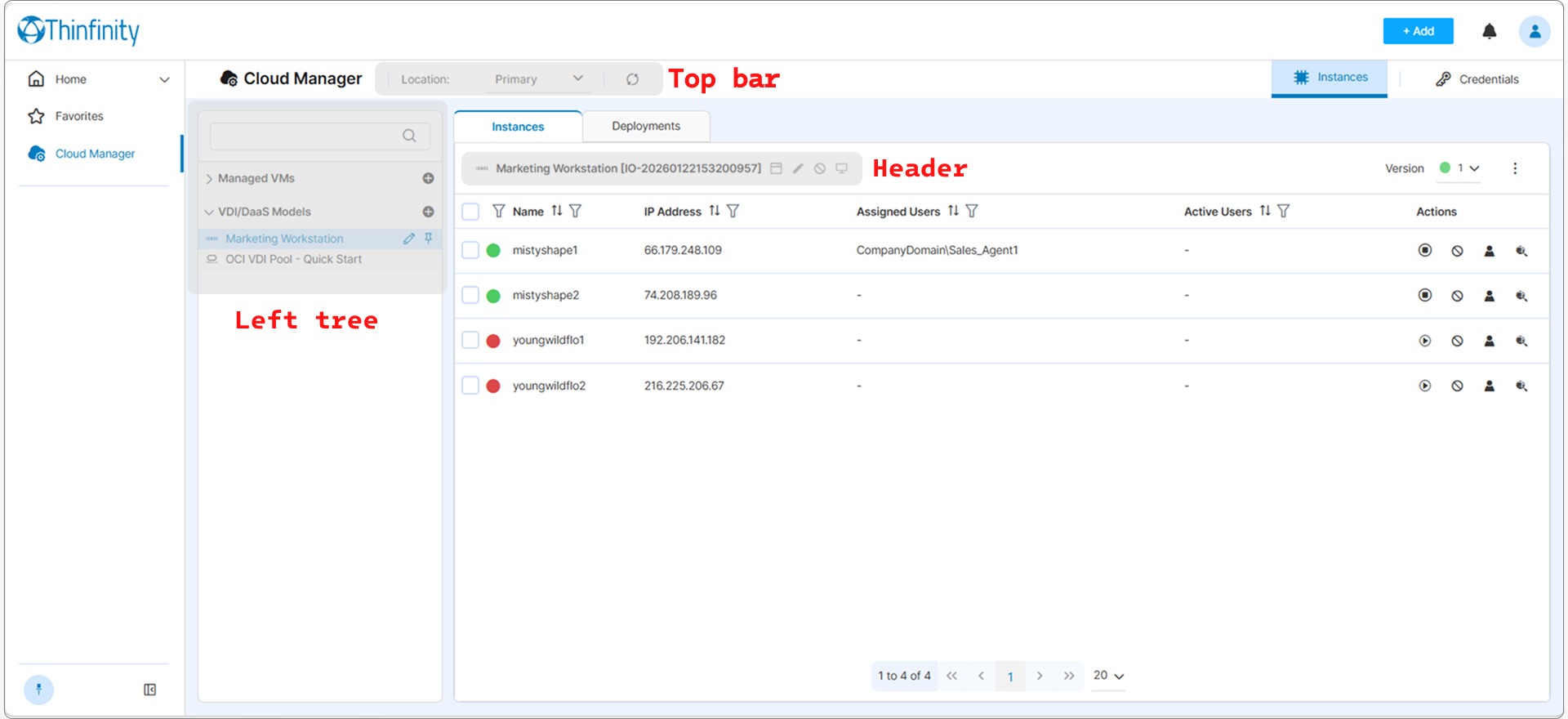Select OCI VDI Pool - Quick Start

293,259
